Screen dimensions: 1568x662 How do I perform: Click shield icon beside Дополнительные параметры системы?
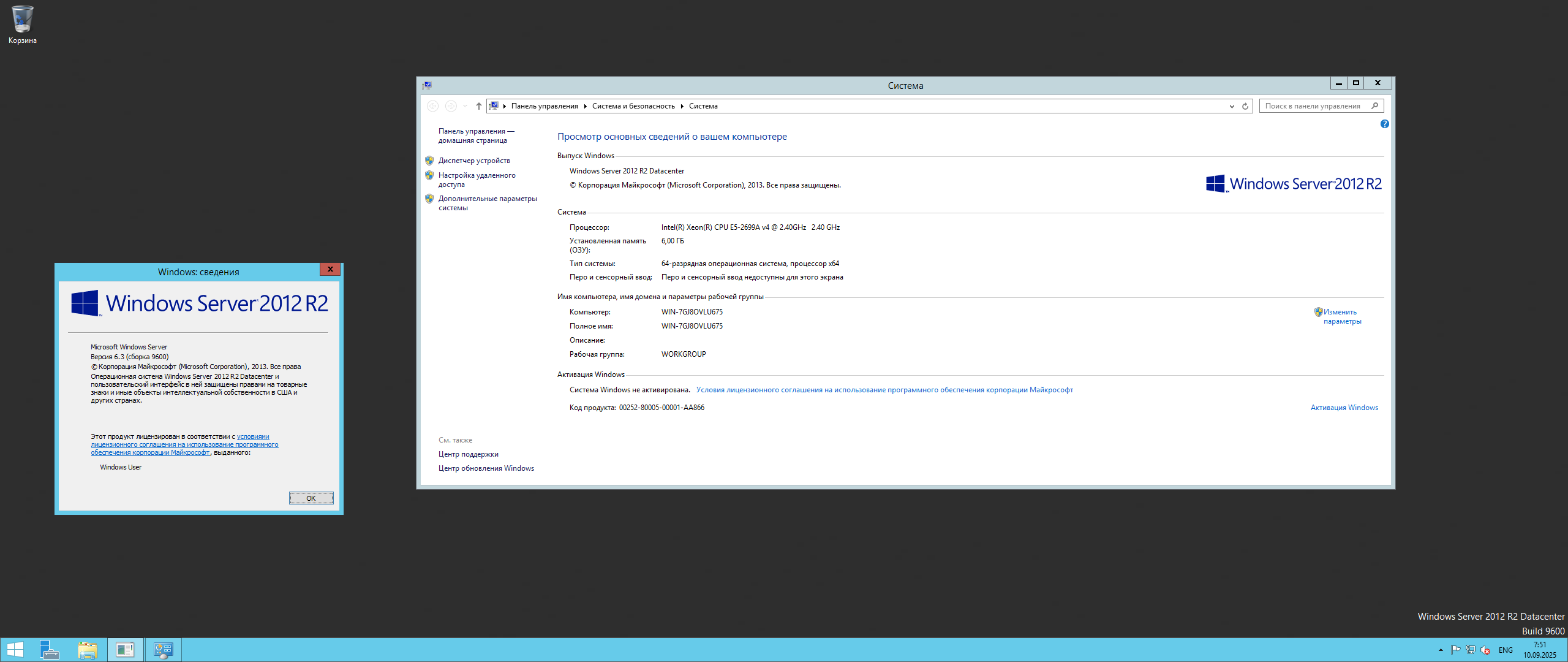[x=429, y=199]
